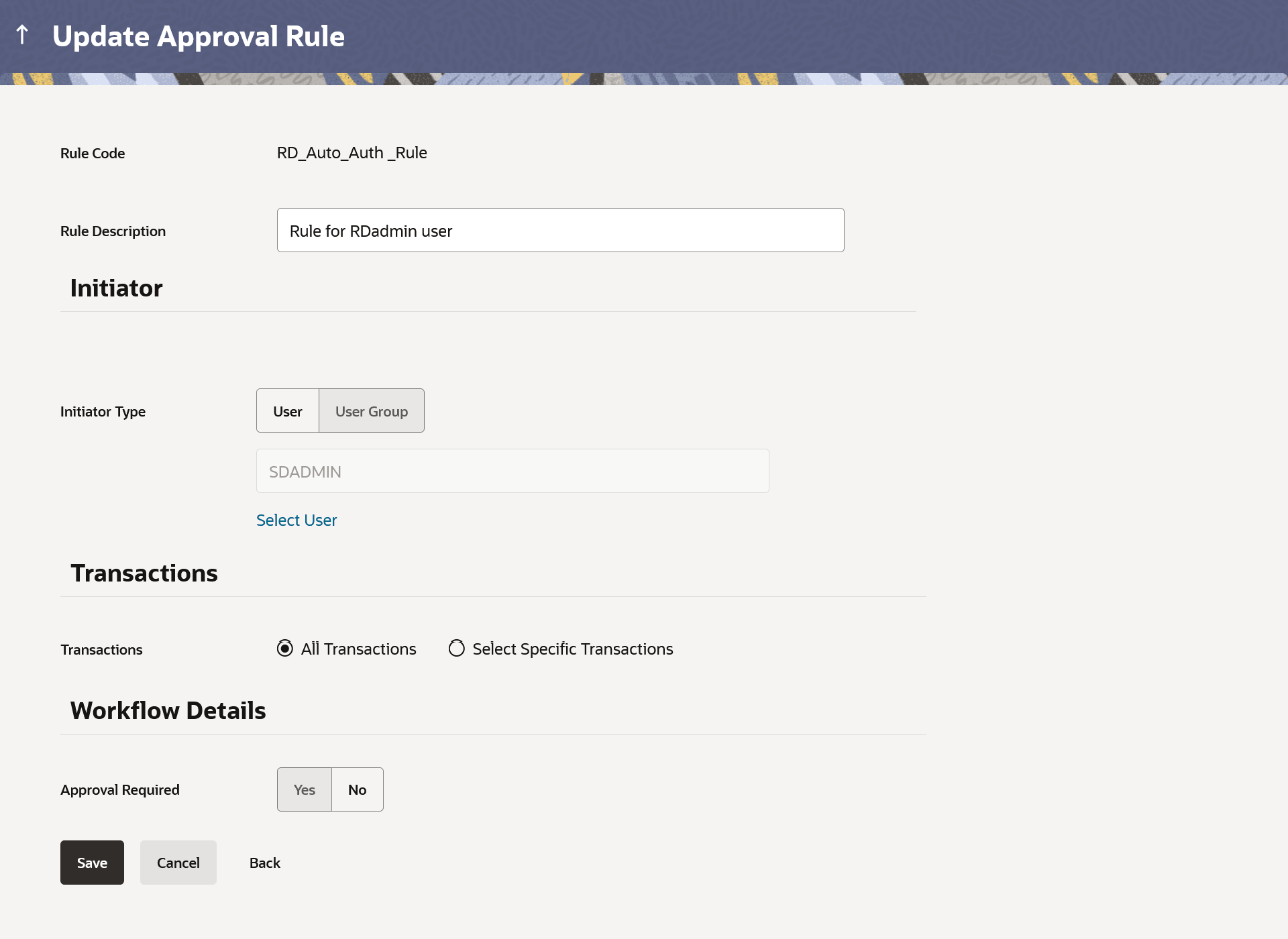Choose the All Transactions radio button

click(285, 649)
